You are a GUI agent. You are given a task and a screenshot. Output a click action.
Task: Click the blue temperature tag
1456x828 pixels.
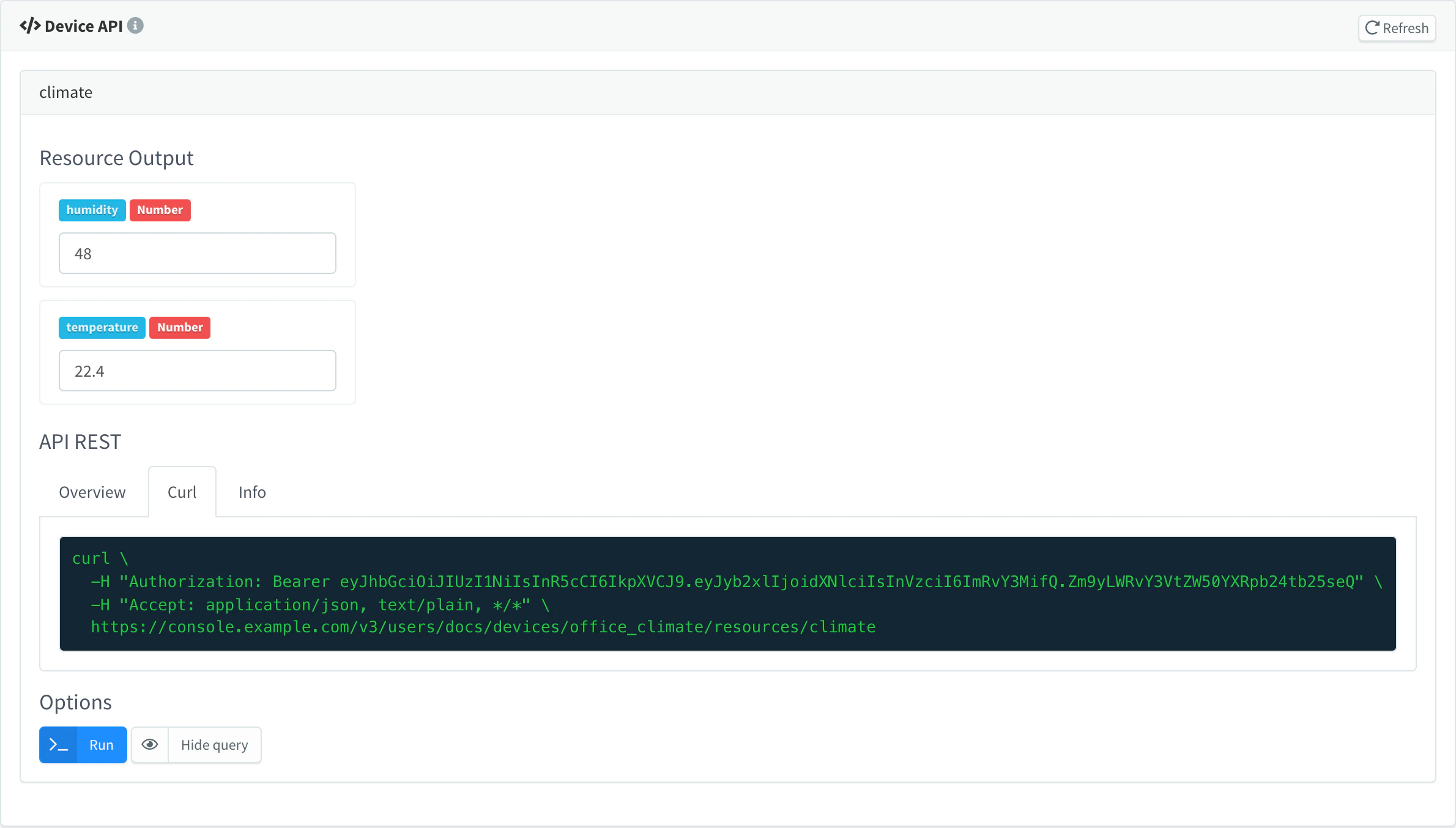pos(102,327)
